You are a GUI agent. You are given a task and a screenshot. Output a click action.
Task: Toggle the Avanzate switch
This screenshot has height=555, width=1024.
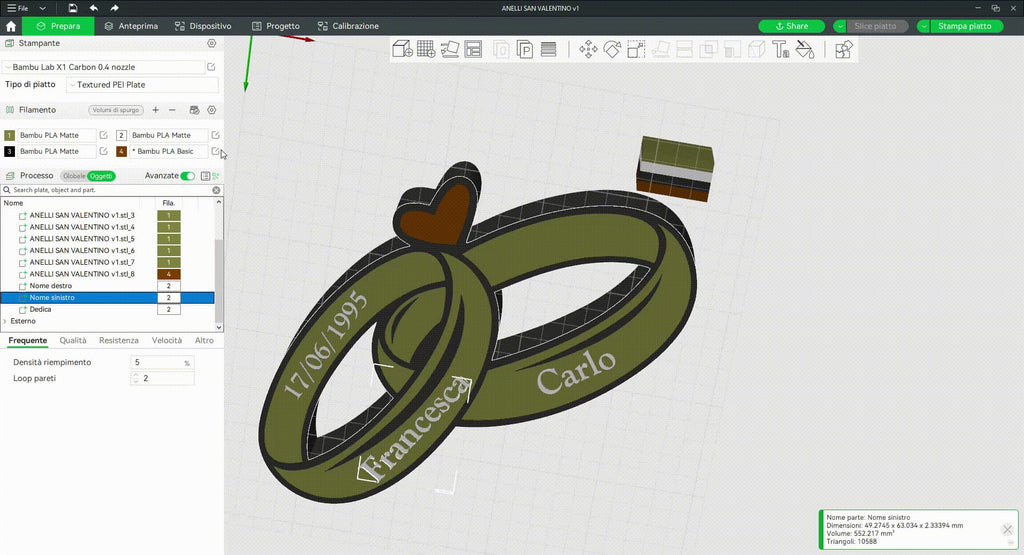pos(187,176)
